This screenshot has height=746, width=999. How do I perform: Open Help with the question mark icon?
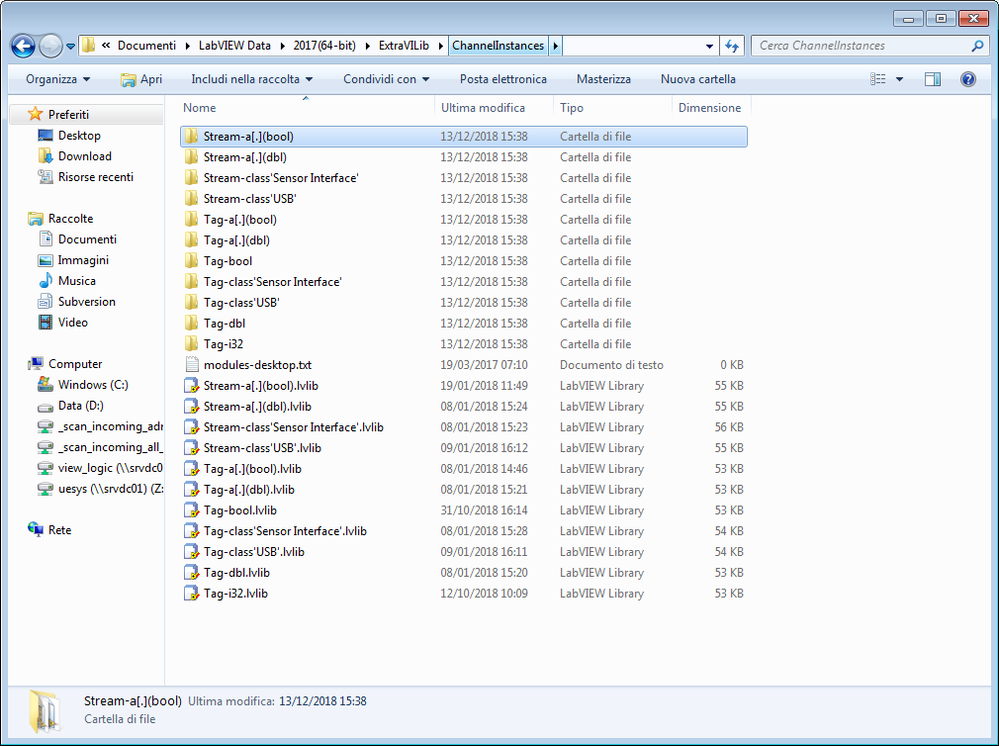(x=968, y=79)
